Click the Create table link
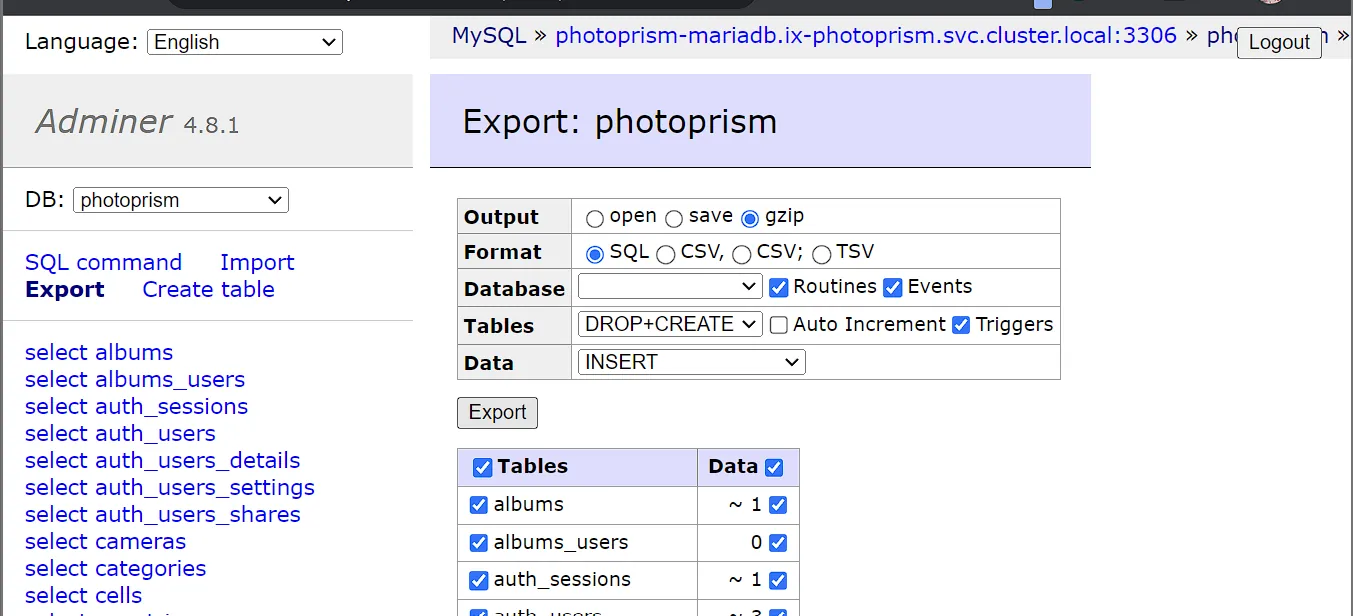The image size is (1353, 616). 208,289
